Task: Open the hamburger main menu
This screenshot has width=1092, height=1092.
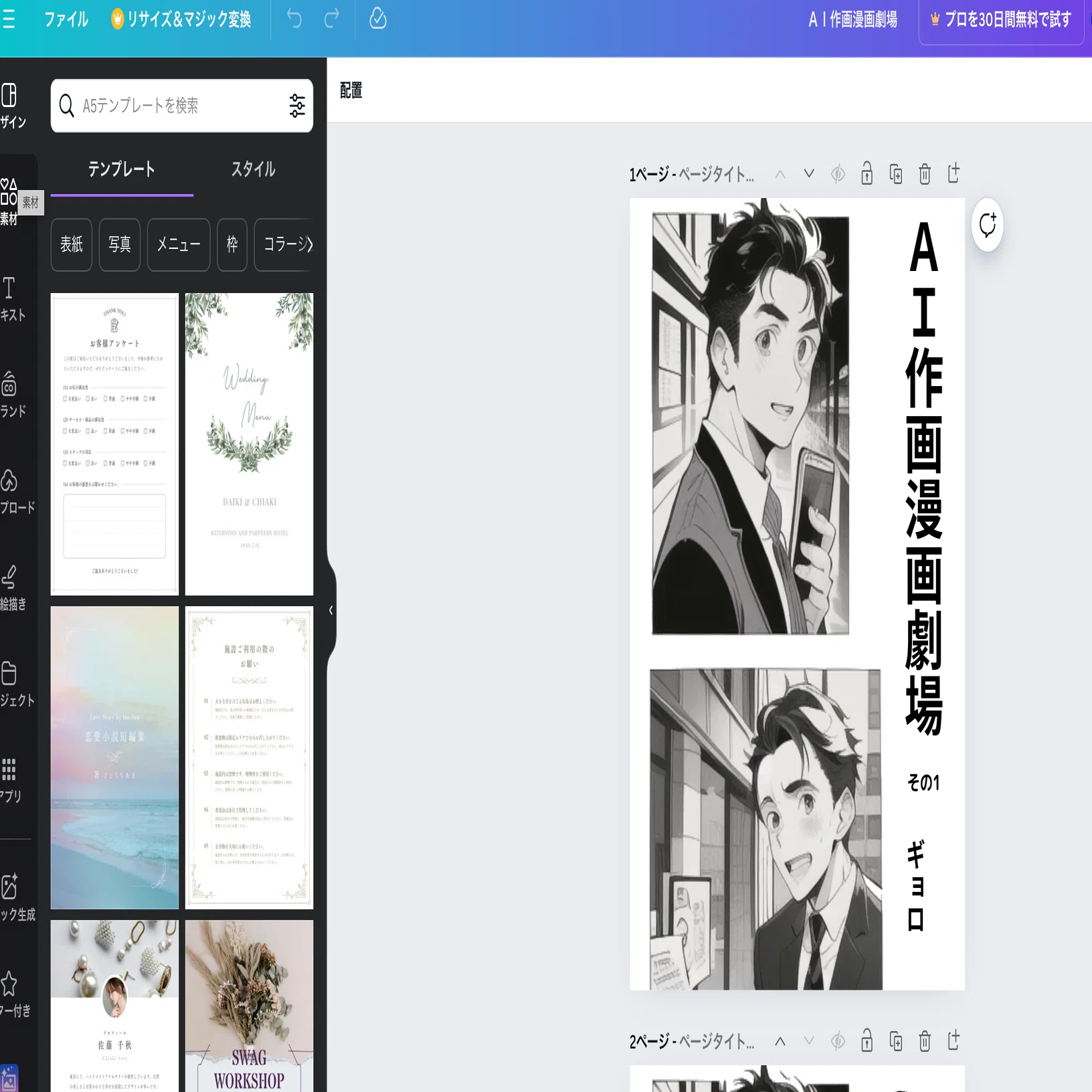Action: tap(8, 19)
